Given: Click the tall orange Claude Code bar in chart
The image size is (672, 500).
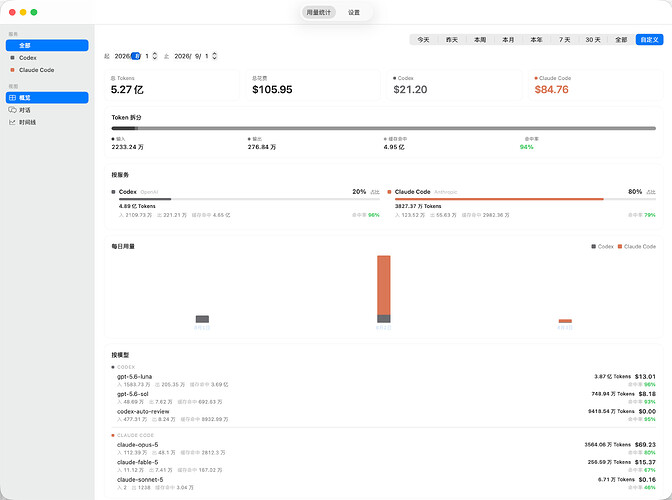Looking at the screenshot, I should 384,285.
